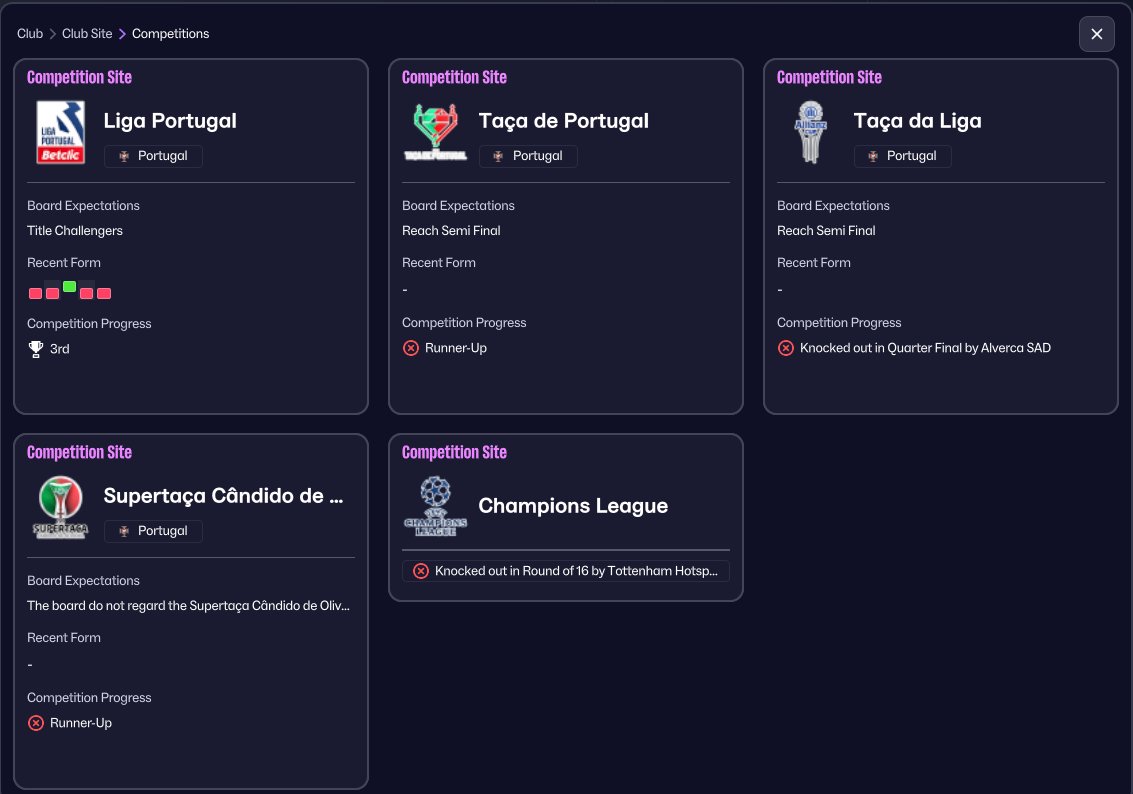The width and height of the screenshot is (1133, 794).
Task: Click the Supertaça Cândido de Oliveira logo
Action: pyautogui.click(x=60, y=506)
